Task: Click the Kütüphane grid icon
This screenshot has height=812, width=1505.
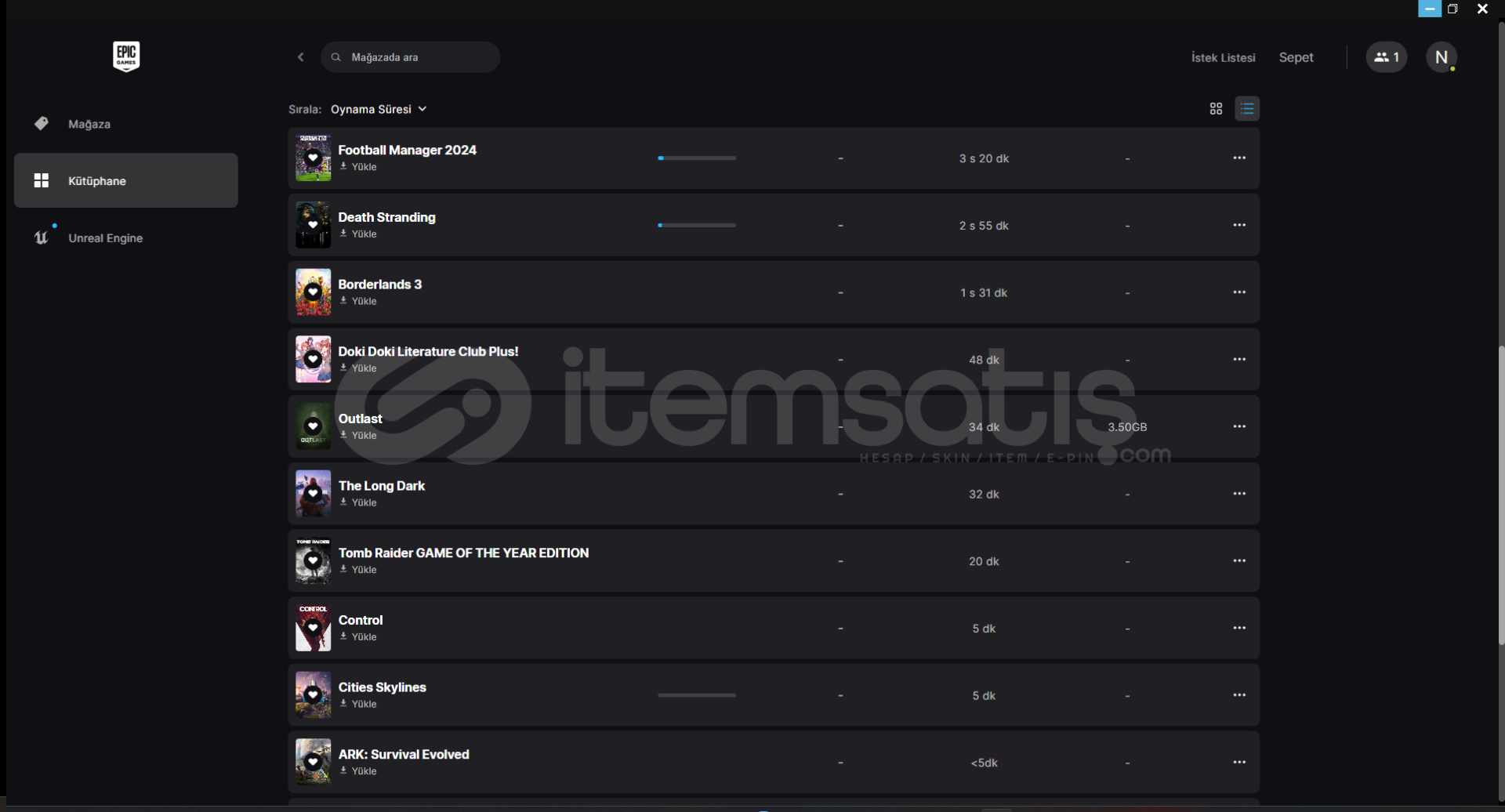Action: (42, 181)
